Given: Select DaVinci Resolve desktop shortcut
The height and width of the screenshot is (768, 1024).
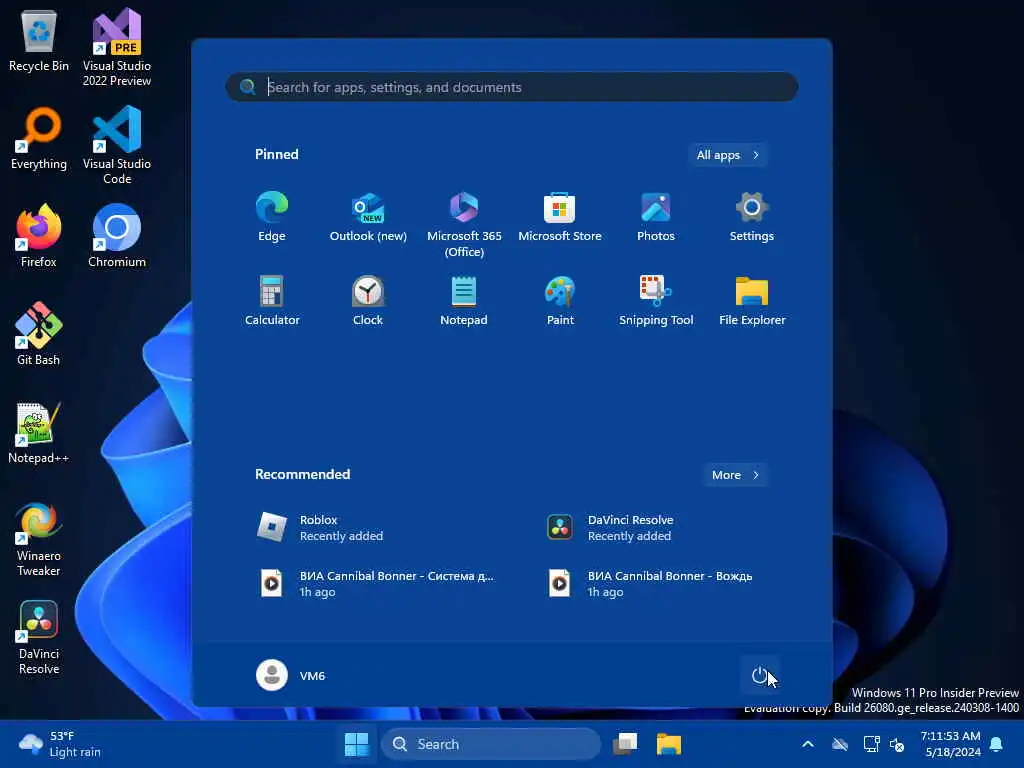Looking at the screenshot, I should (x=39, y=637).
